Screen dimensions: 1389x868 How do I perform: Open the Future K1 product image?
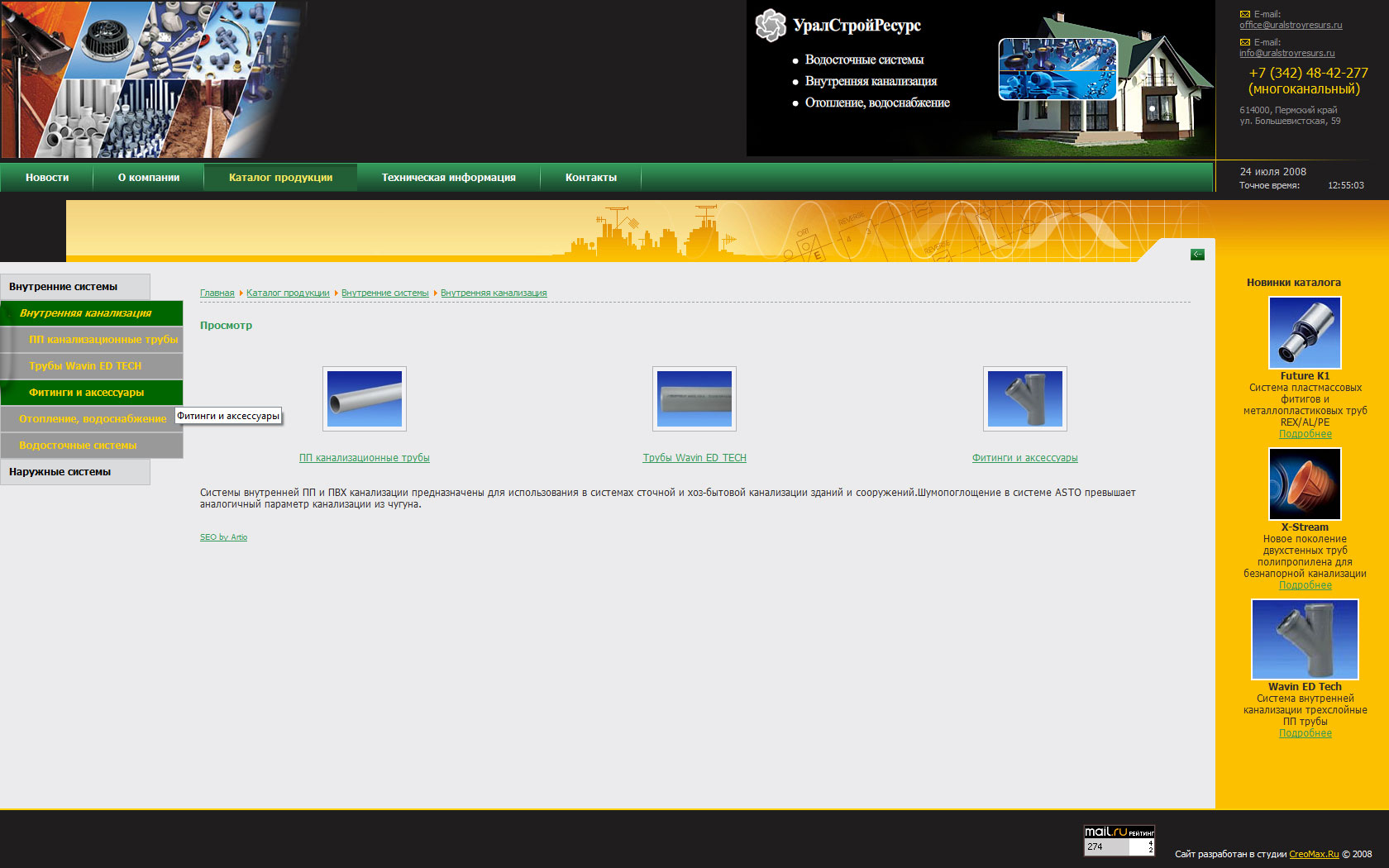point(1305,332)
